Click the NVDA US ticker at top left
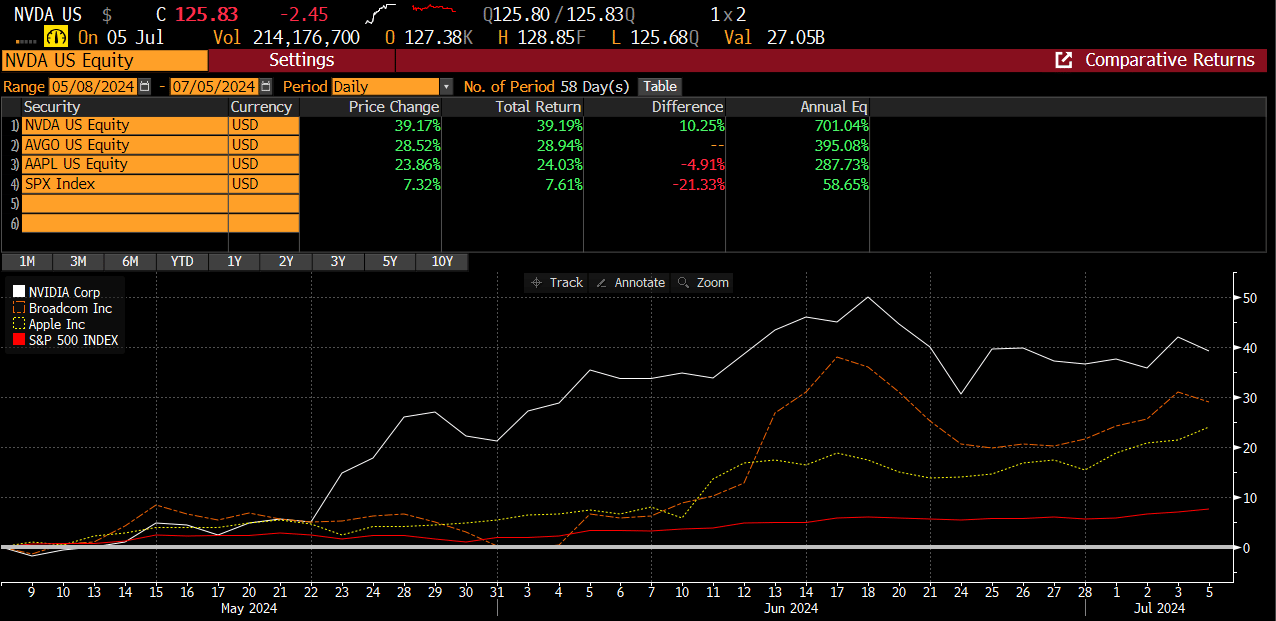The height and width of the screenshot is (621, 1276). [x=47, y=15]
